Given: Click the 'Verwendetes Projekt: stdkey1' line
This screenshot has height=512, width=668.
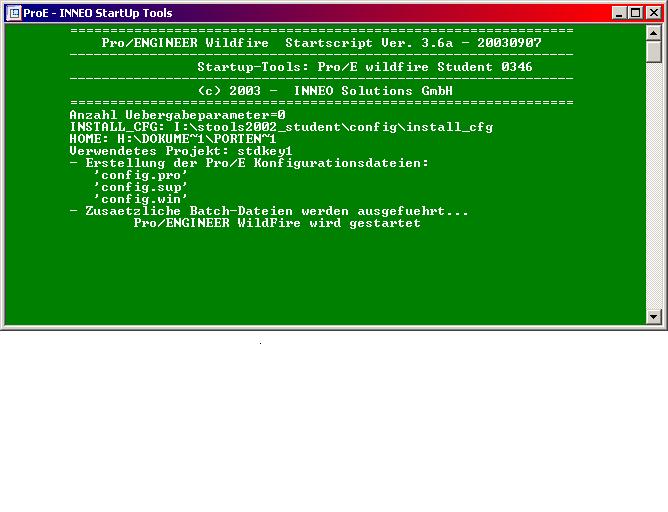Looking at the screenshot, I should [181, 151].
